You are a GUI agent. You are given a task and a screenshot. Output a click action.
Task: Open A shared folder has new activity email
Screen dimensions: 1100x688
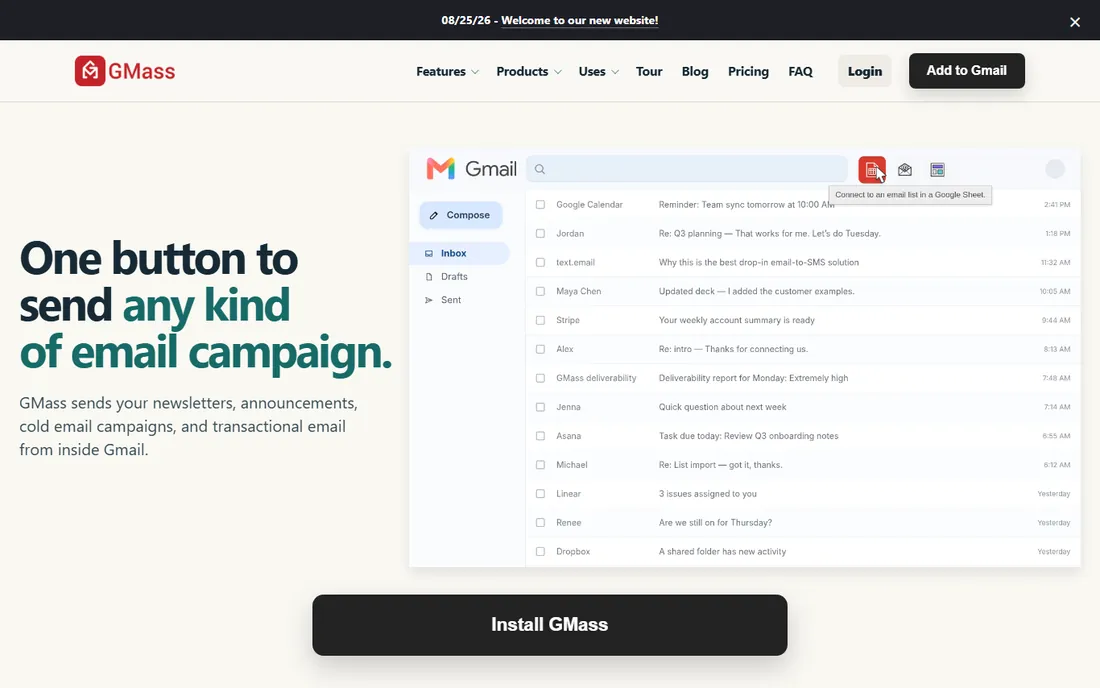(722, 551)
